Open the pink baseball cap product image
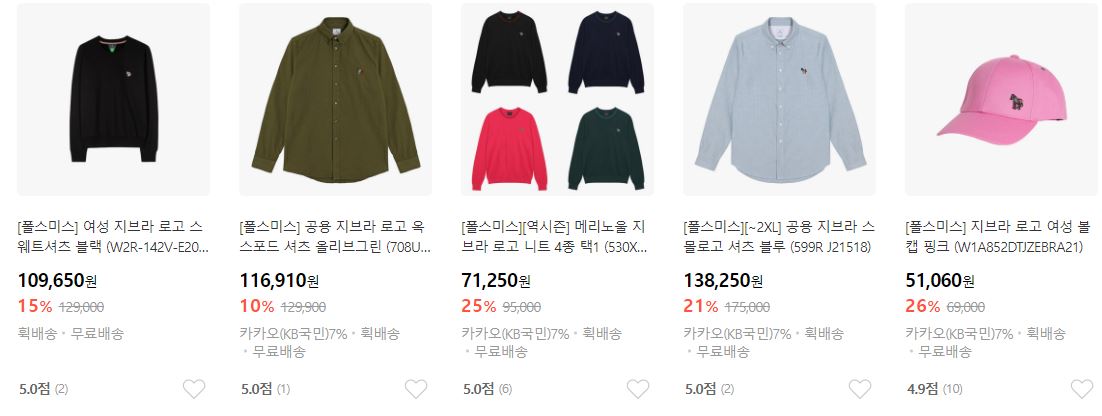Viewport: 1102px width, 416px height. (1002, 99)
